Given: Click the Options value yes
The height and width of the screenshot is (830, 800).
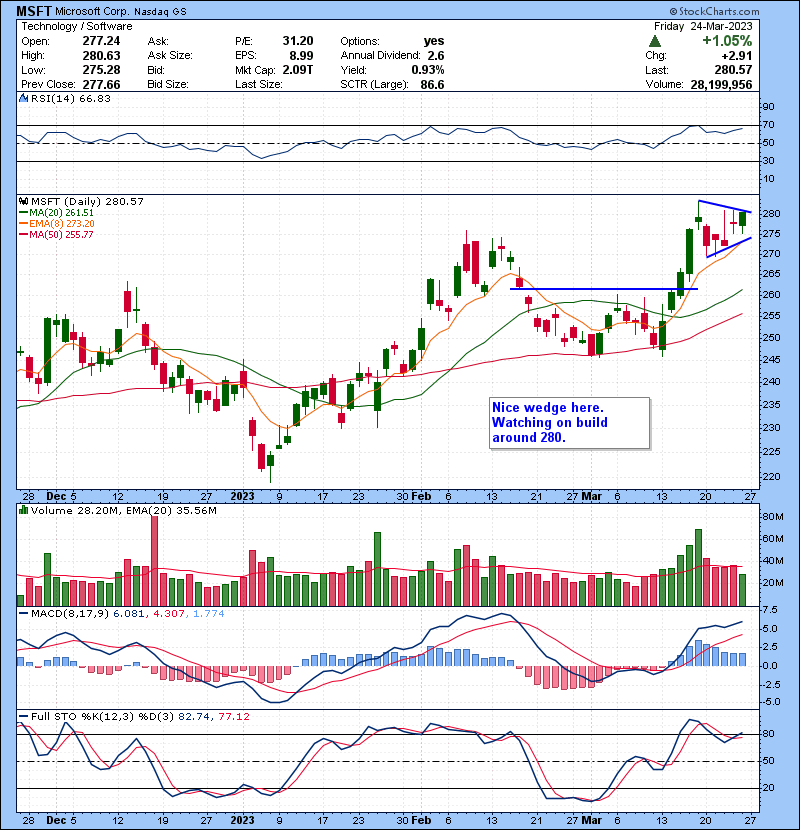Looking at the screenshot, I should coord(434,41).
